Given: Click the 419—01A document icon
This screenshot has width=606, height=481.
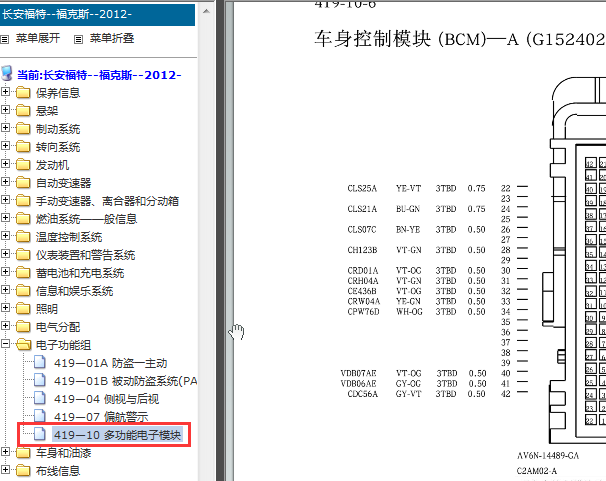Looking at the screenshot, I should (40, 362).
